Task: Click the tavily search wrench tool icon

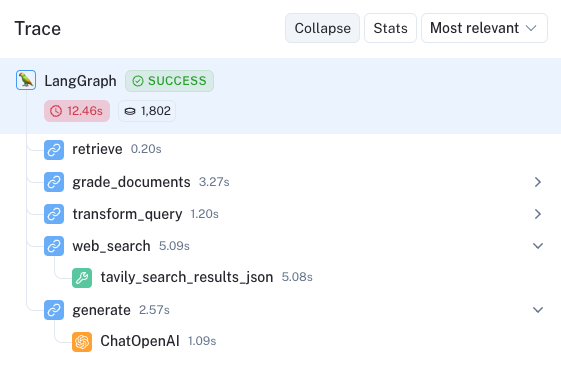Action: [x=82, y=278]
